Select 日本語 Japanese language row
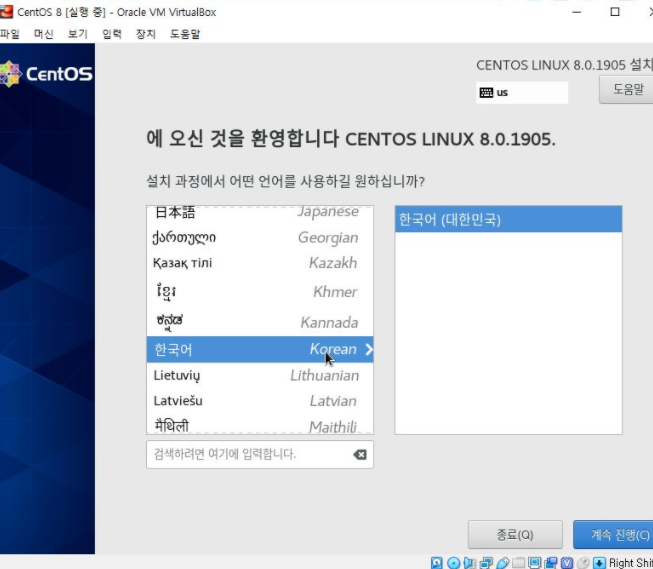Viewport: 653px width, 569px height. (260, 212)
